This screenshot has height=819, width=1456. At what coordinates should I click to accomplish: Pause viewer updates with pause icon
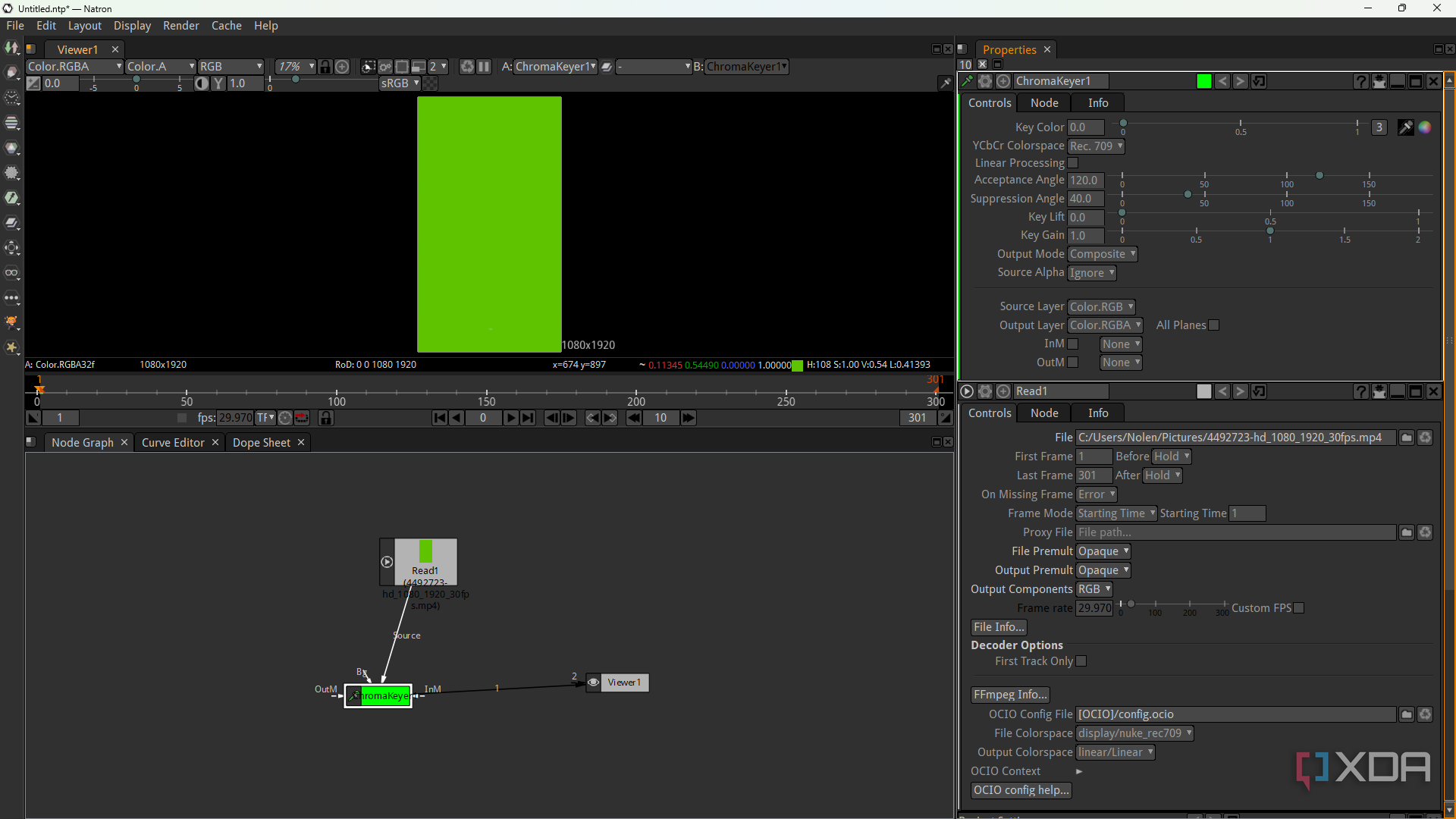(x=484, y=67)
